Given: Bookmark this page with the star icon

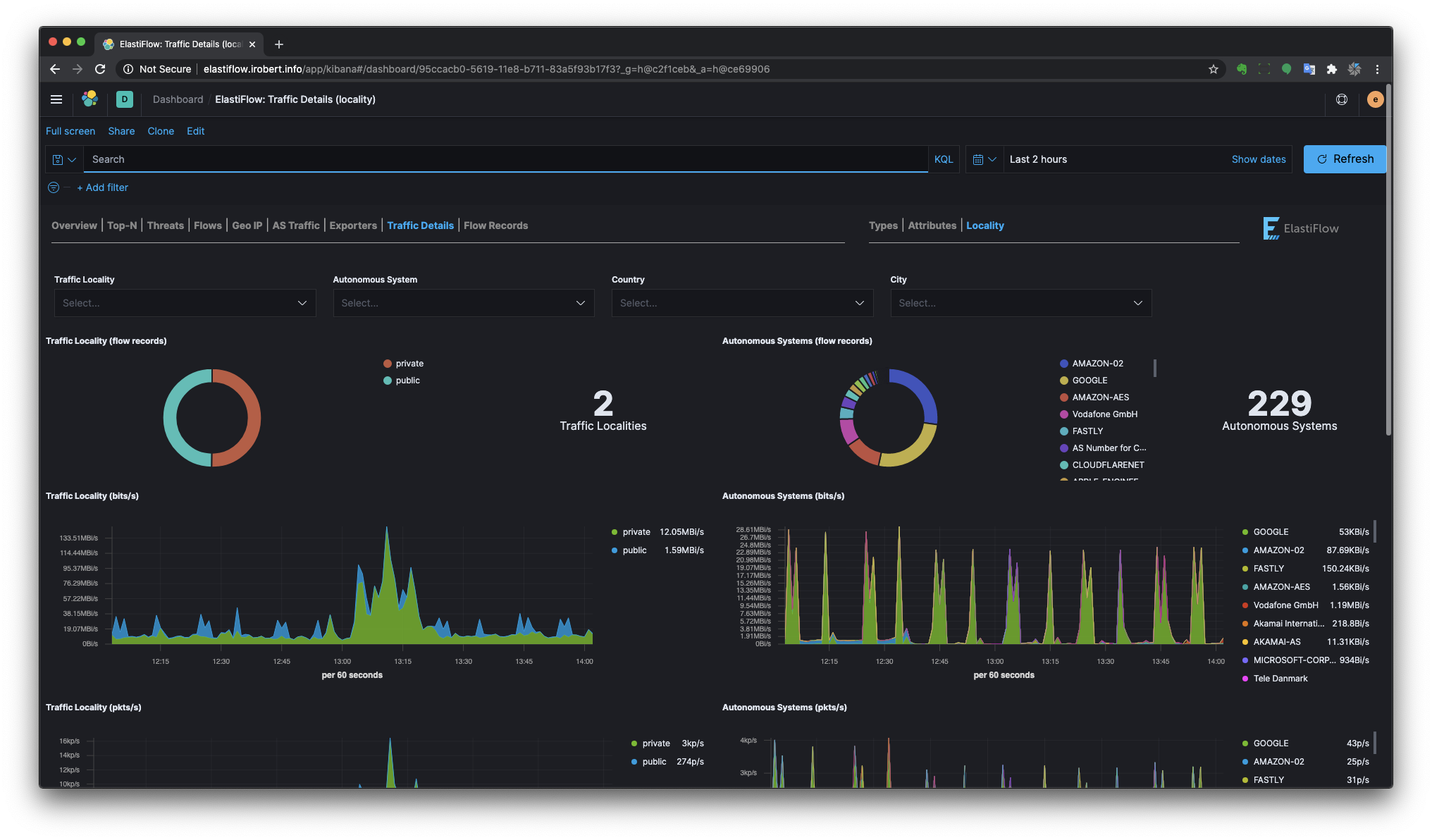Looking at the screenshot, I should tap(1214, 69).
